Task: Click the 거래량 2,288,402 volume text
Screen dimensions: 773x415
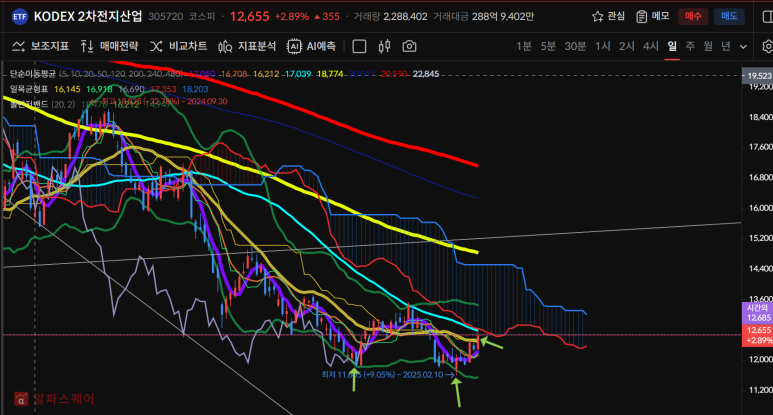Action: coord(390,17)
